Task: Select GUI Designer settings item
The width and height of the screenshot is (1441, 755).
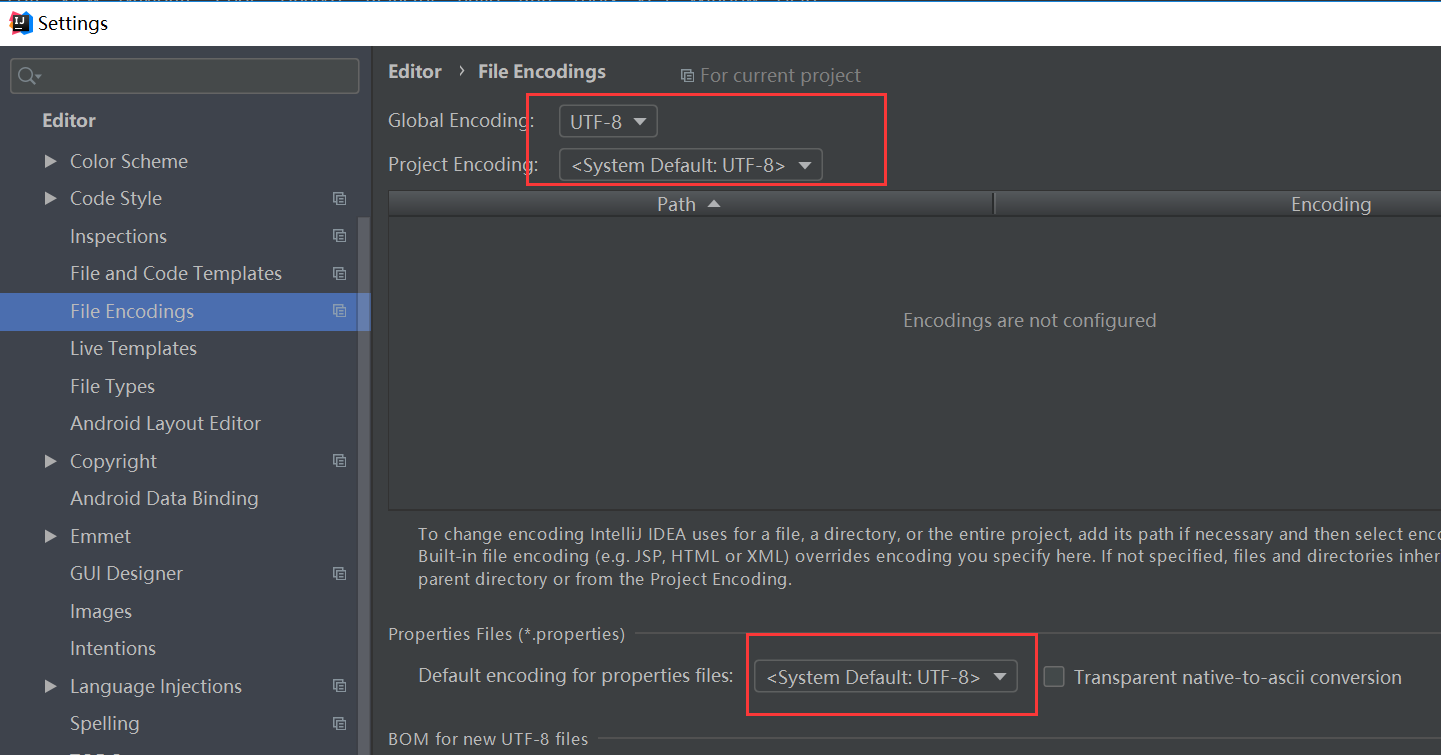Action: (x=126, y=574)
